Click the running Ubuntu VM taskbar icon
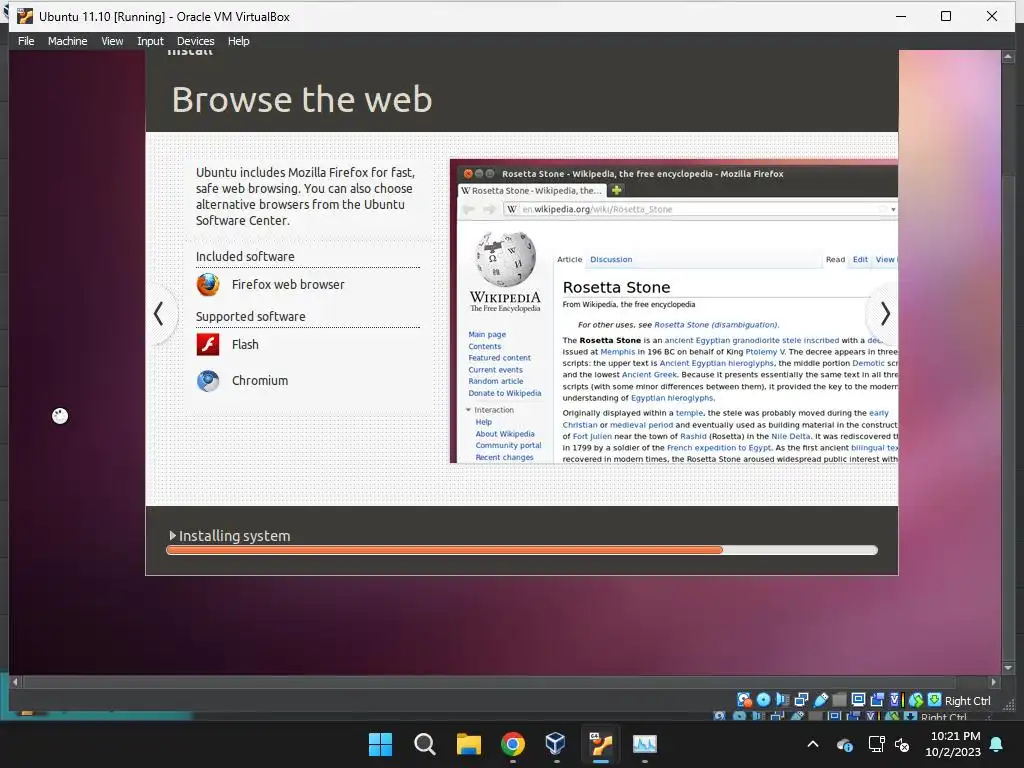This screenshot has width=1024, height=768. pyautogui.click(x=601, y=744)
